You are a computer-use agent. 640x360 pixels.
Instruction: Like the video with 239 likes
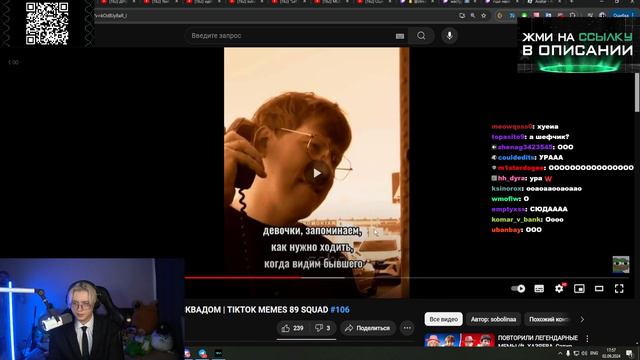coord(292,328)
